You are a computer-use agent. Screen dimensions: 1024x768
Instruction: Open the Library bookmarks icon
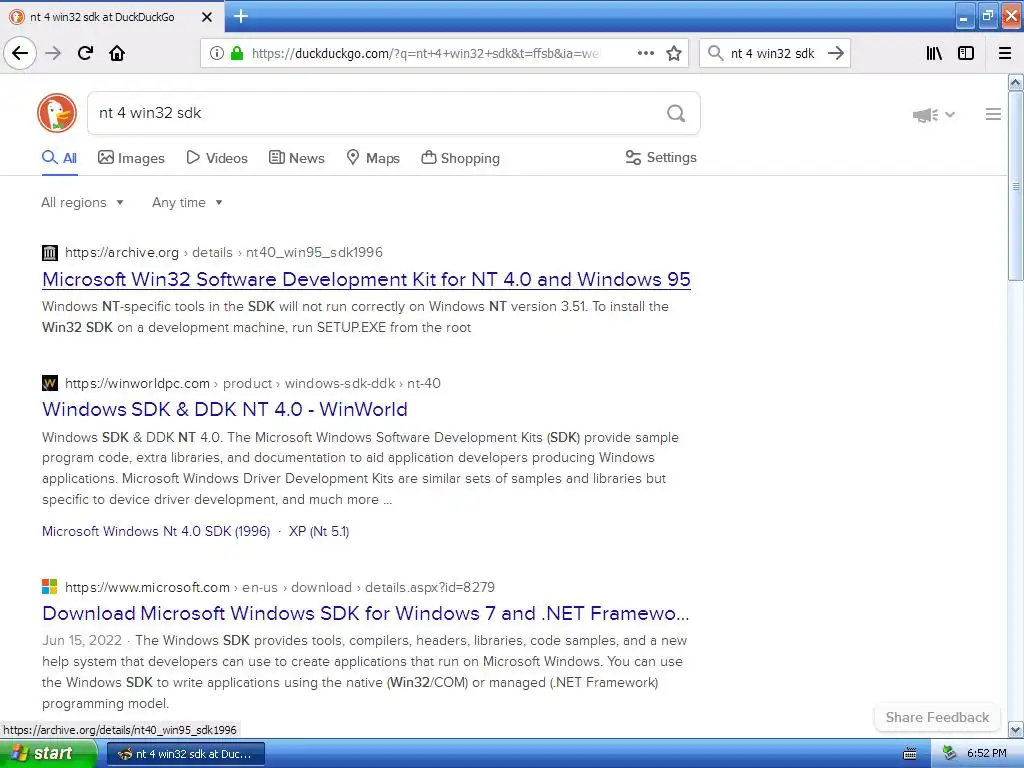point(934,53)
